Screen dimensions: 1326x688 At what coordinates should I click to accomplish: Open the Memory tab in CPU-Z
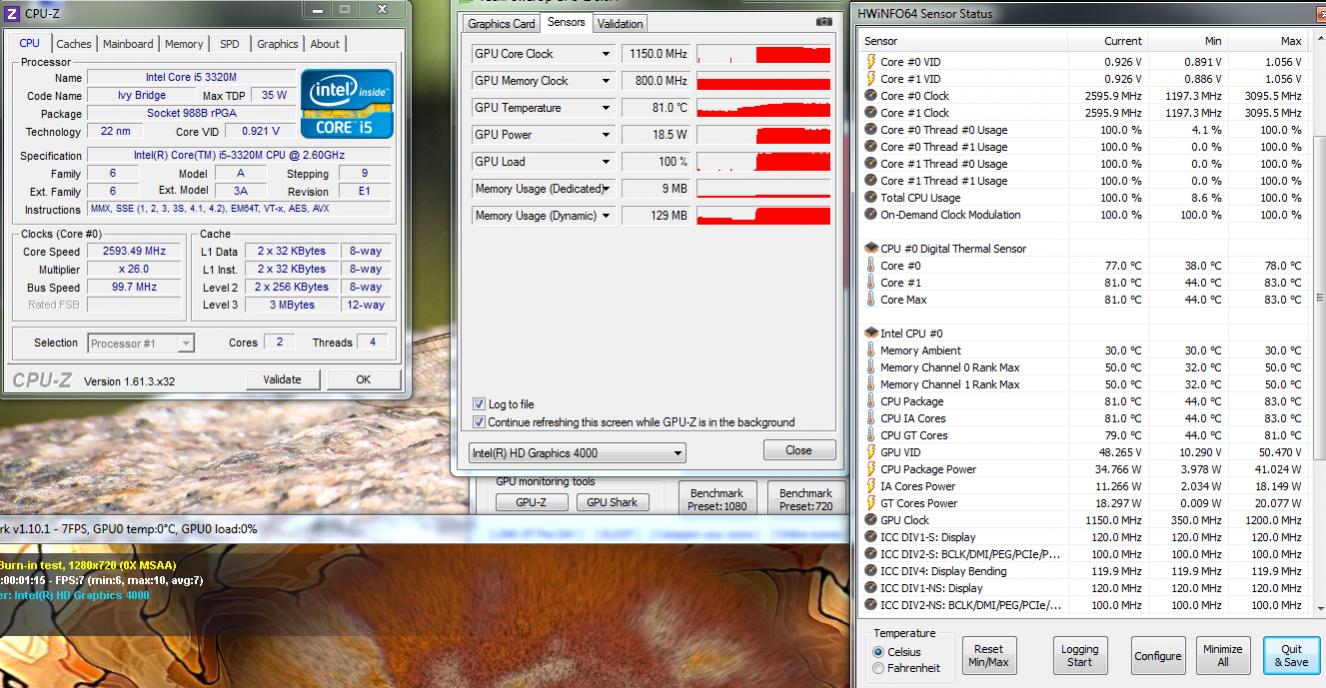click(x=184, y=44)
